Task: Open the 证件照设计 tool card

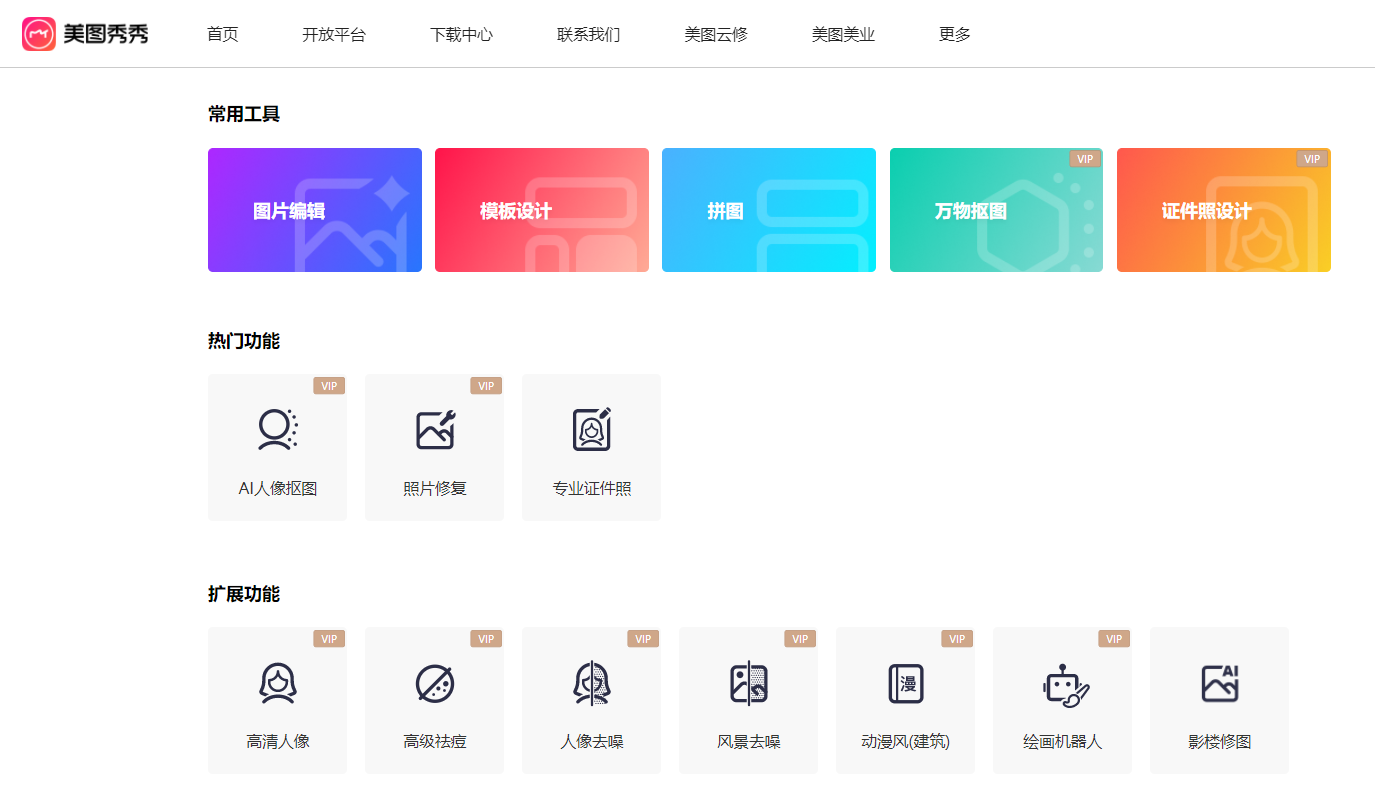Action: coord(1224,210)
